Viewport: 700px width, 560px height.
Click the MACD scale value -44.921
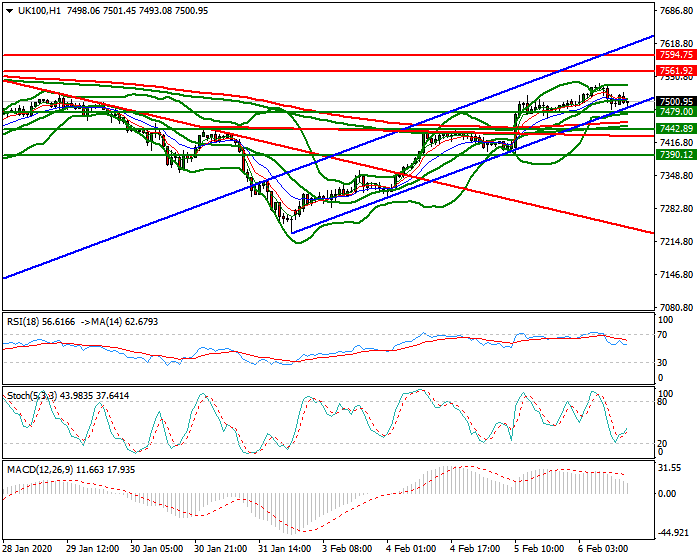point(674,533)
